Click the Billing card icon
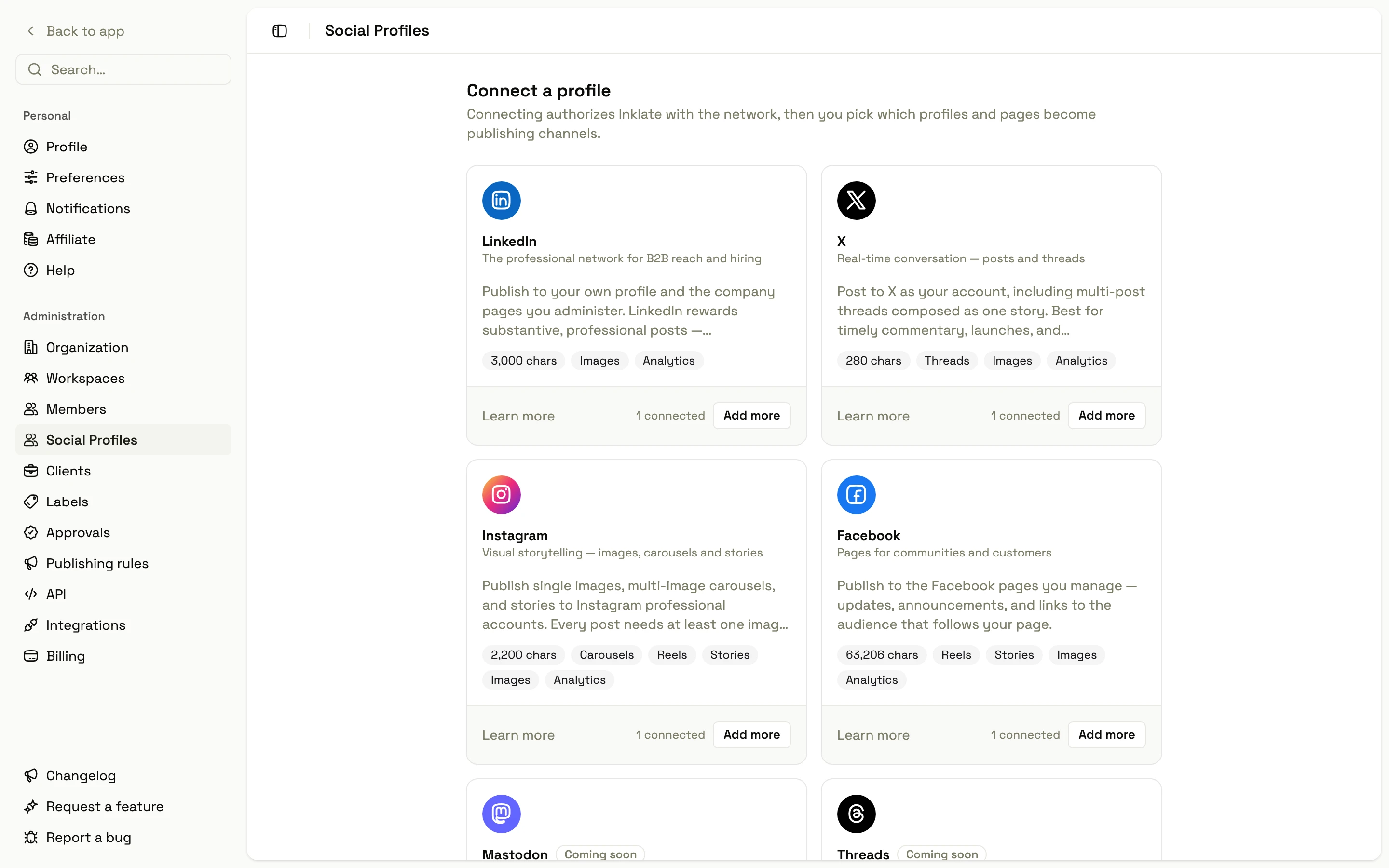 click(31, 656)
